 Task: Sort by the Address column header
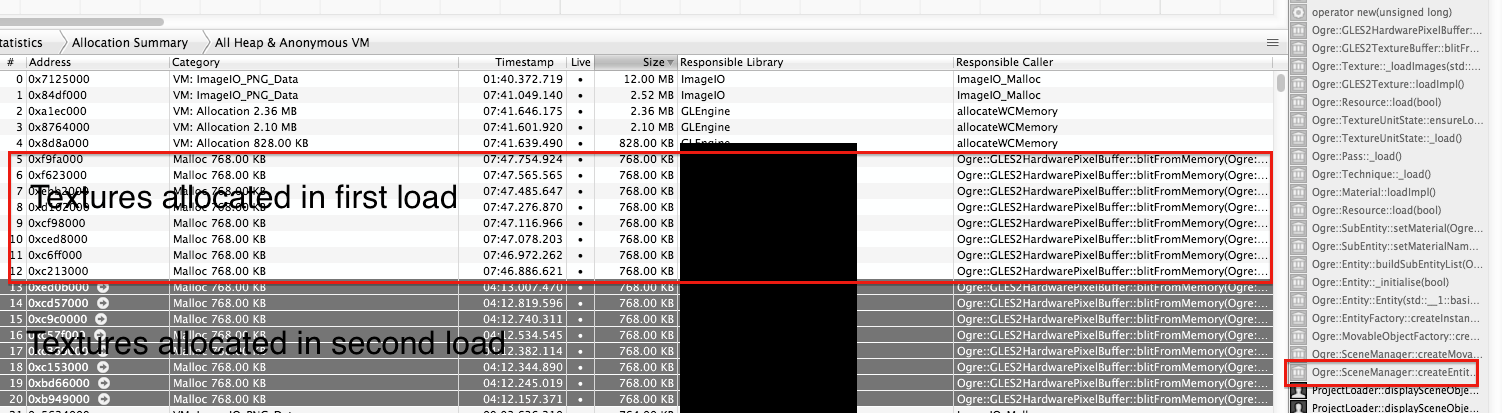(97, 62)
